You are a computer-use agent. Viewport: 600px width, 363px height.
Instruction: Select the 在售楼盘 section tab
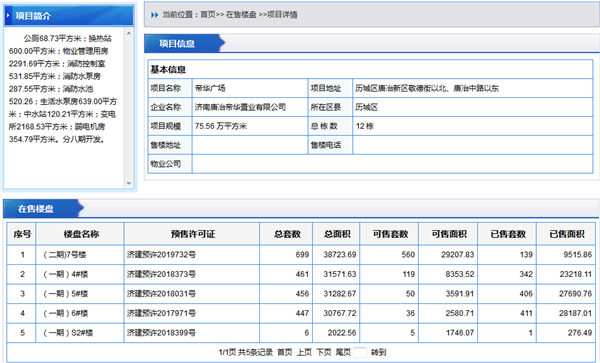point(43,209)
